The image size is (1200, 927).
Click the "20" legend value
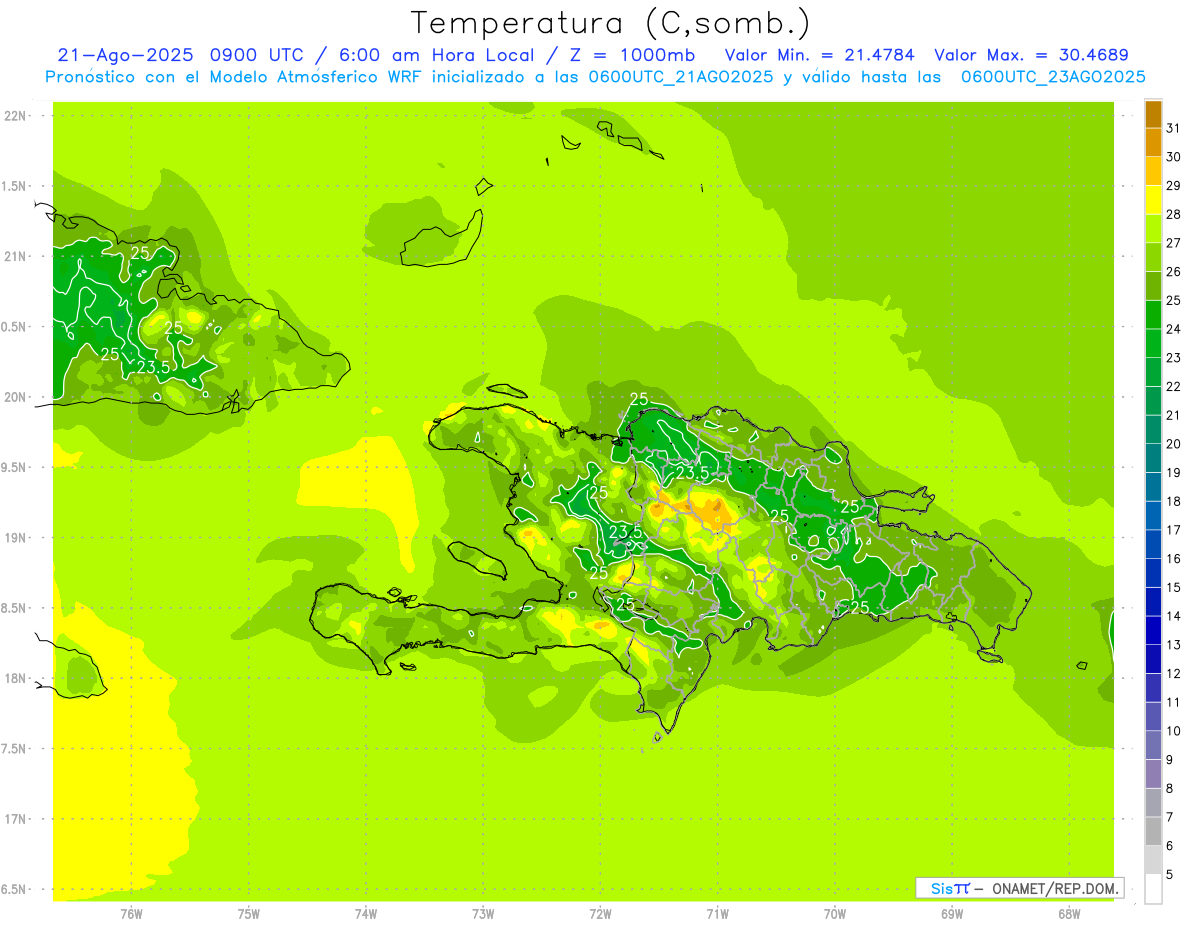click(x=1173, y=444)
